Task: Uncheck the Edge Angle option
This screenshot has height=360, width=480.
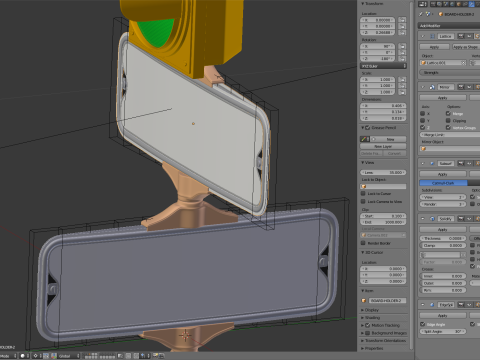Action: point(423,324)
